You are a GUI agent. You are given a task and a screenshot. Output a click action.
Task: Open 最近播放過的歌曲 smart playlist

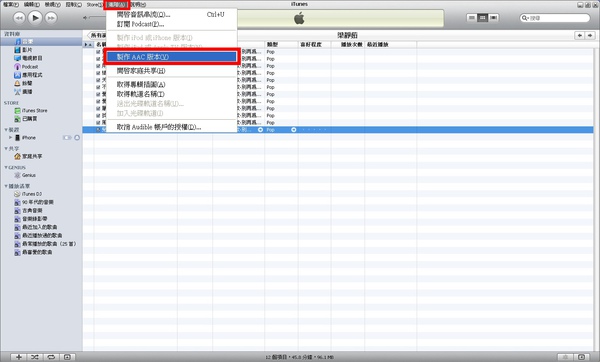tap(41, 236)
